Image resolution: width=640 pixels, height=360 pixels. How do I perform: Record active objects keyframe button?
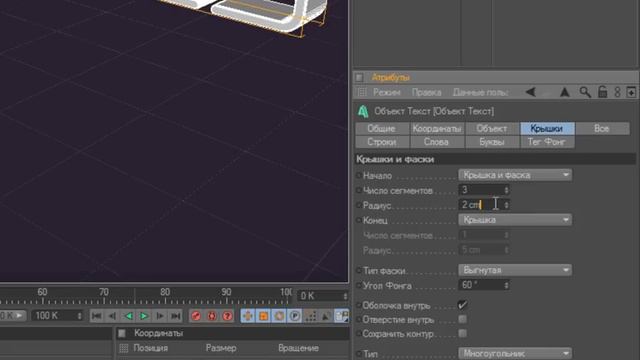coord(196,316)
